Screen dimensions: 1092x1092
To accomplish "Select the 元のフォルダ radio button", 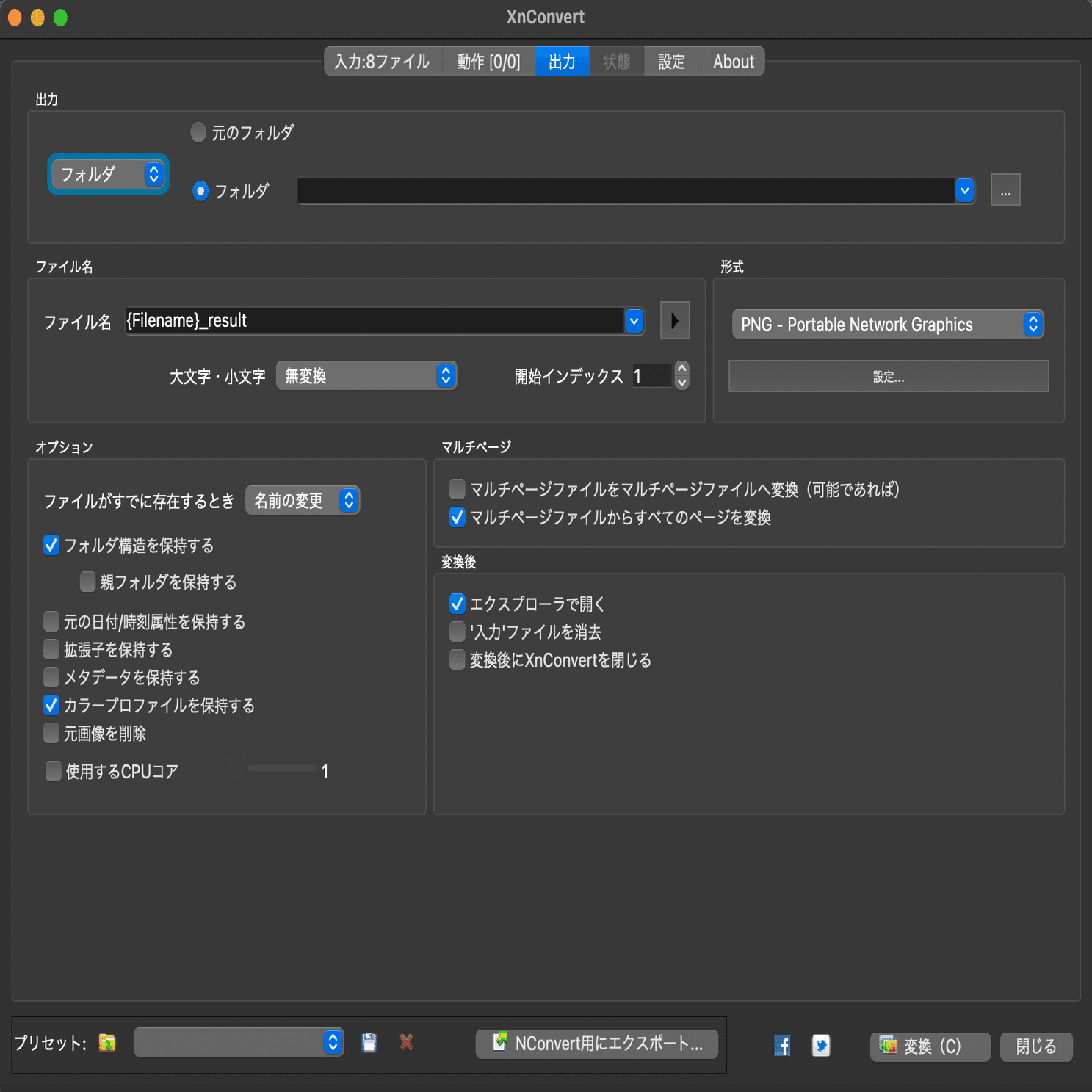I will tap(198, 132).
